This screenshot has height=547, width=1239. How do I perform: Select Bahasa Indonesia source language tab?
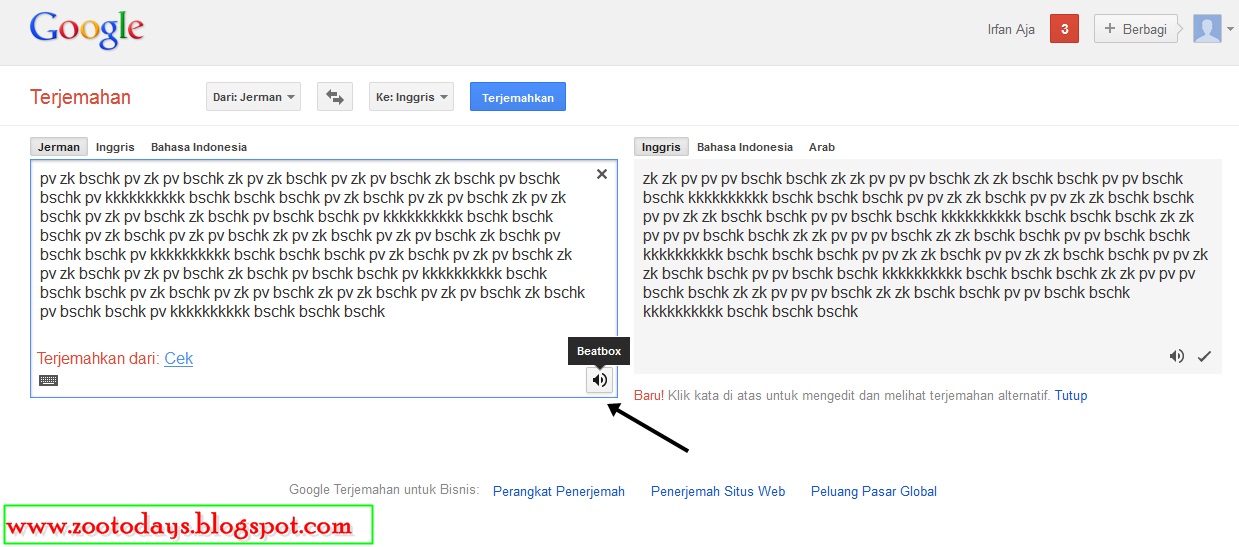click(x=199, y=147)
